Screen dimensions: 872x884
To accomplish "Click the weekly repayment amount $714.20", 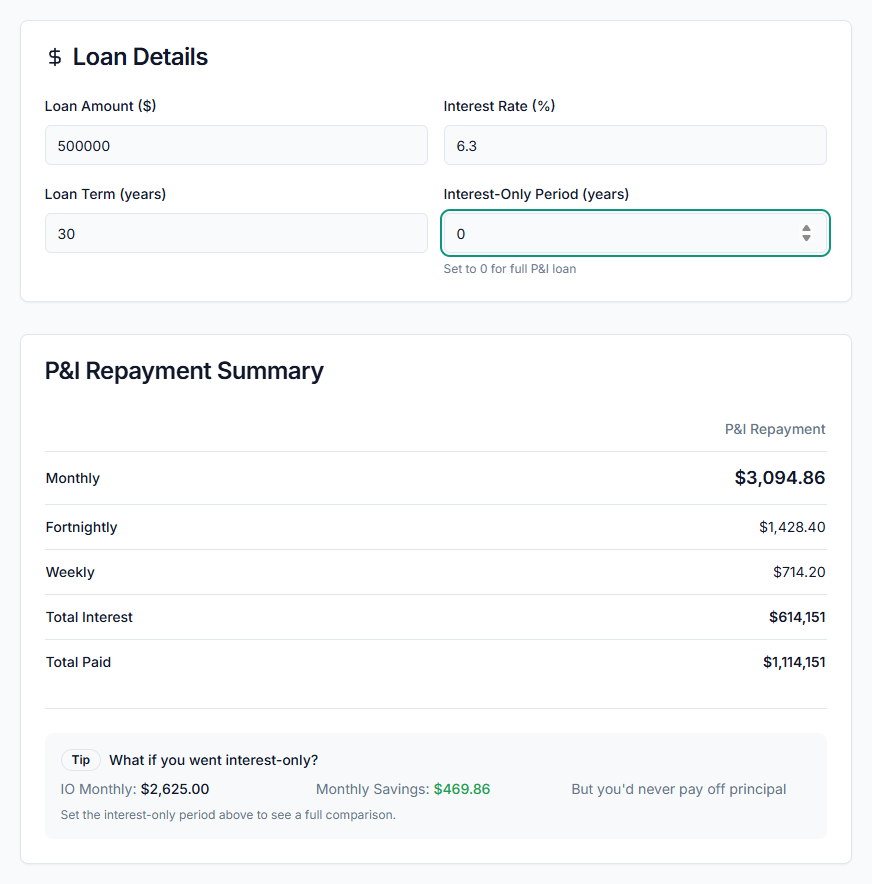I will [x=799, y=572].
